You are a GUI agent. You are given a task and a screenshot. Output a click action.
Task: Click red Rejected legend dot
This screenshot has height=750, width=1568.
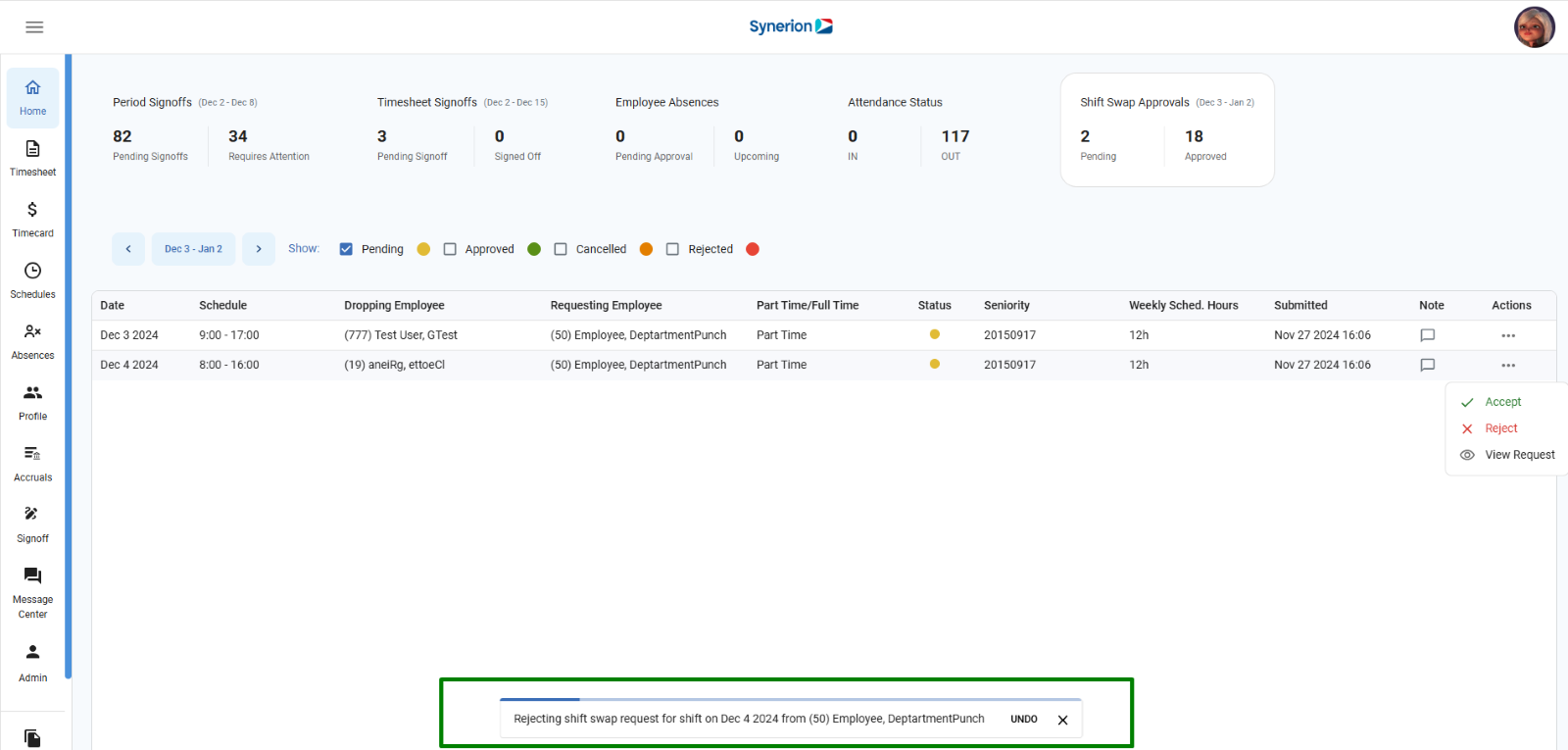753,249
